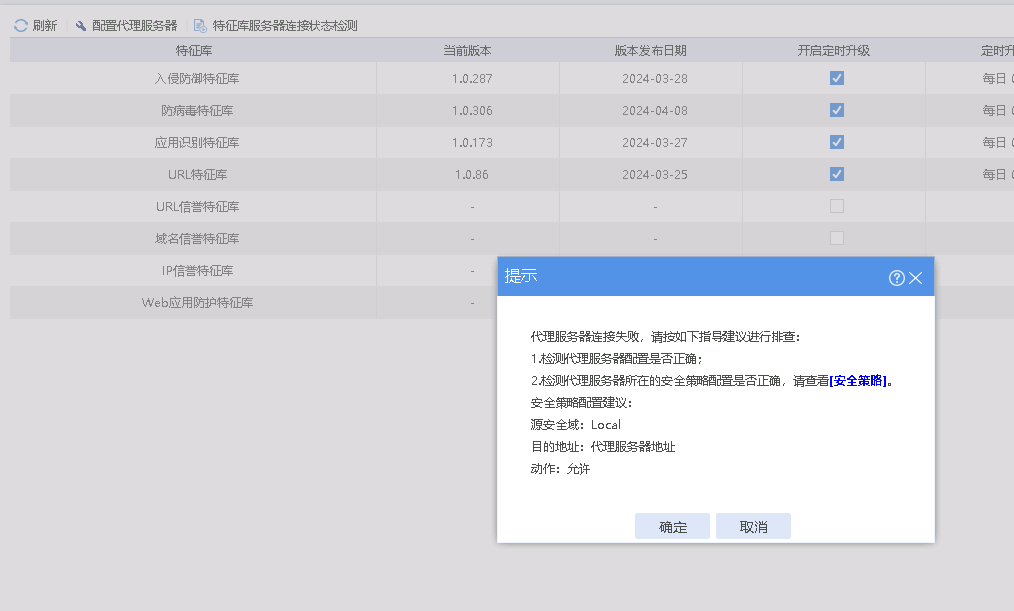1014x611 pixels.
Task: Click version cell 1.0.86
Action: pyautogui.click(x=472, y=175)
